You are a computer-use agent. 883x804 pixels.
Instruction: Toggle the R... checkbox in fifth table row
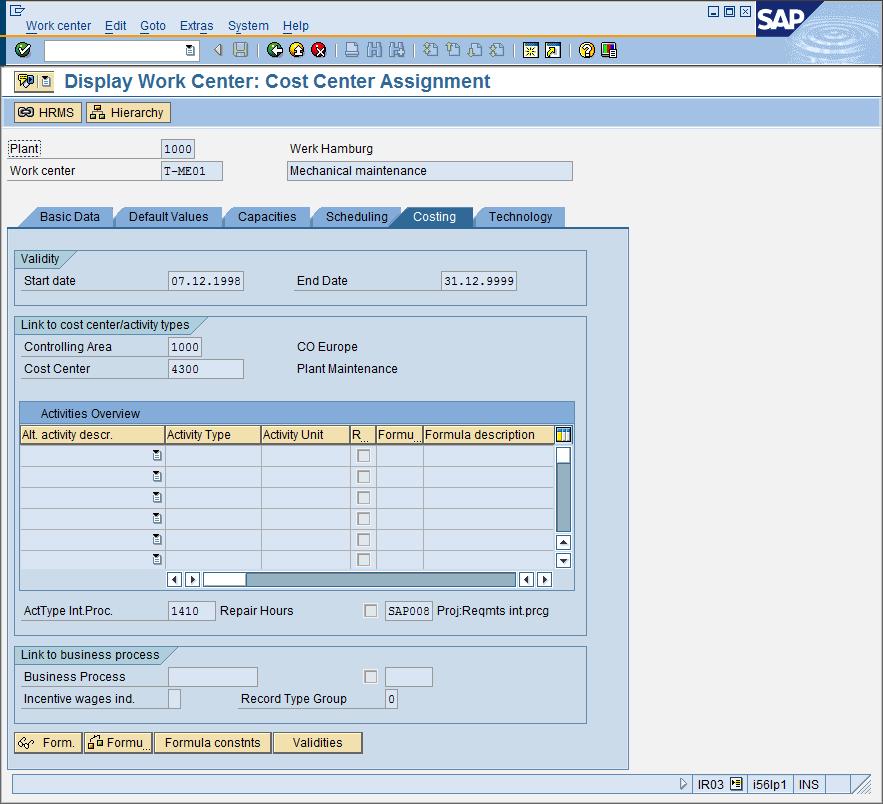(364, 539)
